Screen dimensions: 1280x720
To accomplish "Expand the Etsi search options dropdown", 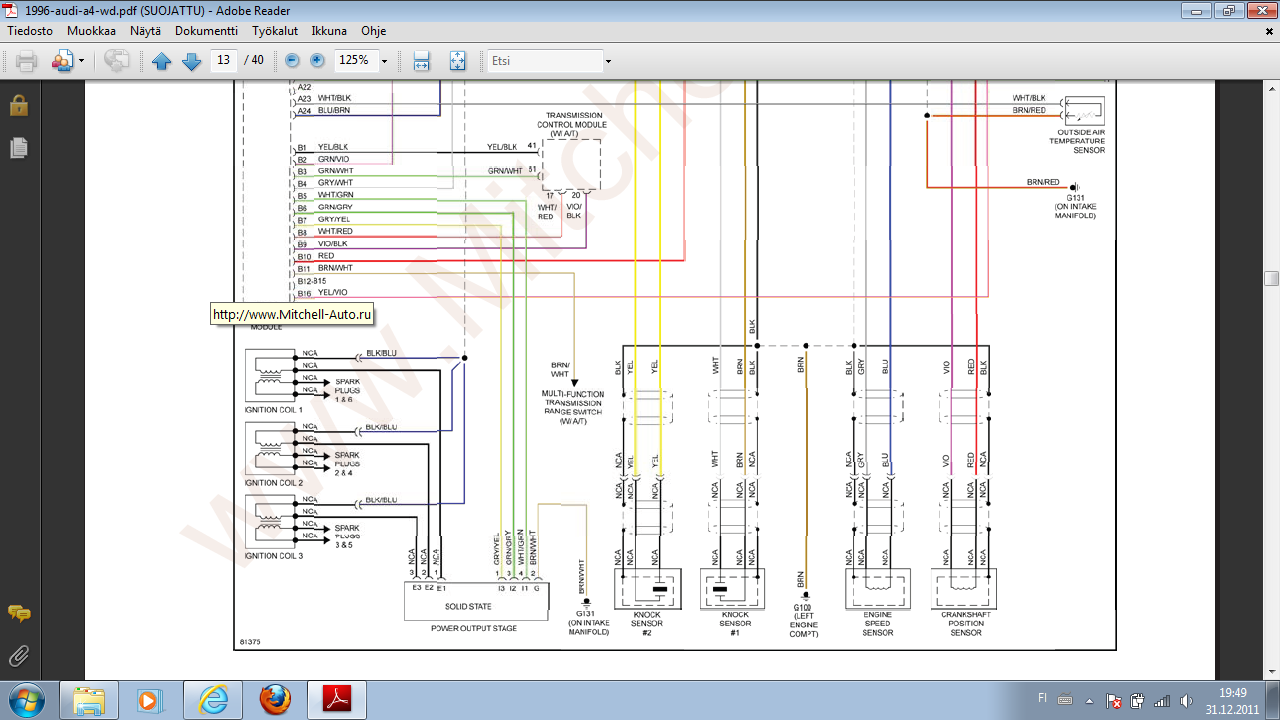I will tap(607, 61).
